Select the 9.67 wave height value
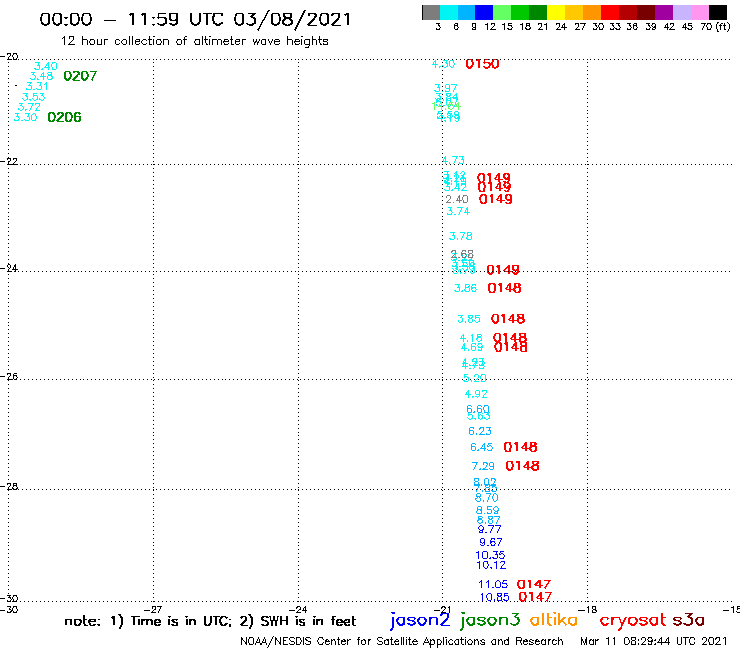 tap(491, 542)
